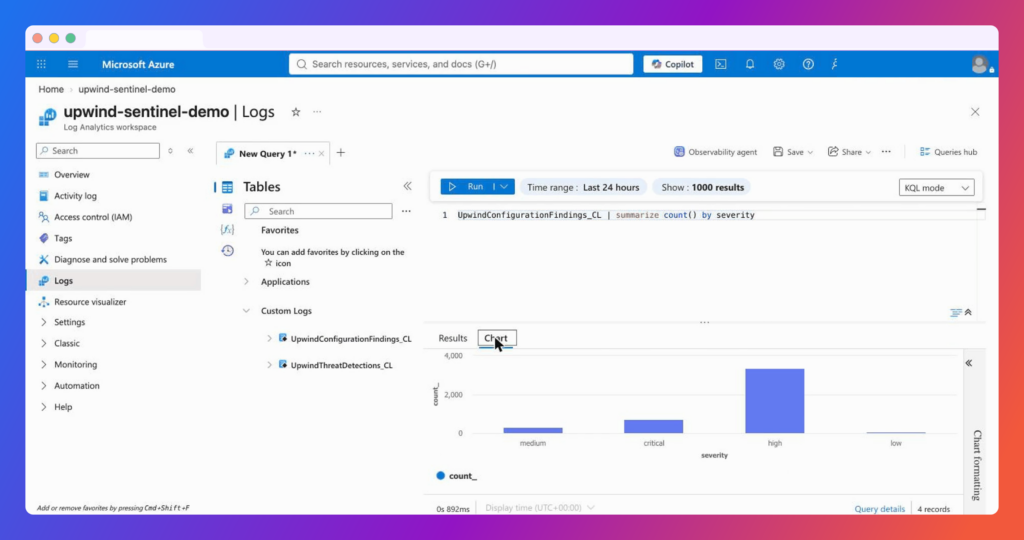Open the Functions fx pane icon
This screenshot has width=1024, height=540.
tap(227, 229)
